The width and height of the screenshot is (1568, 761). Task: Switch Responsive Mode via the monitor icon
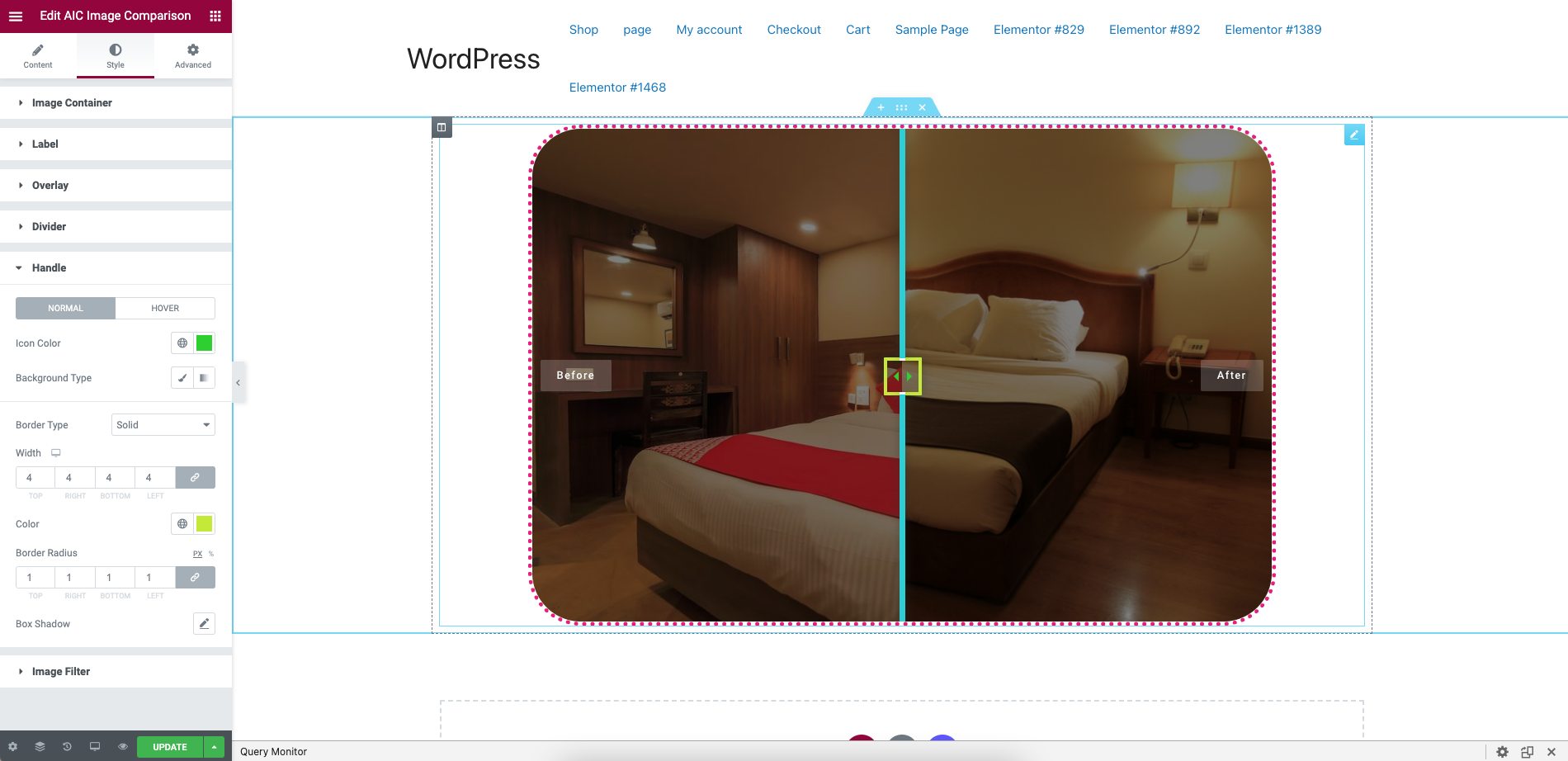click(x=95, y=747)
